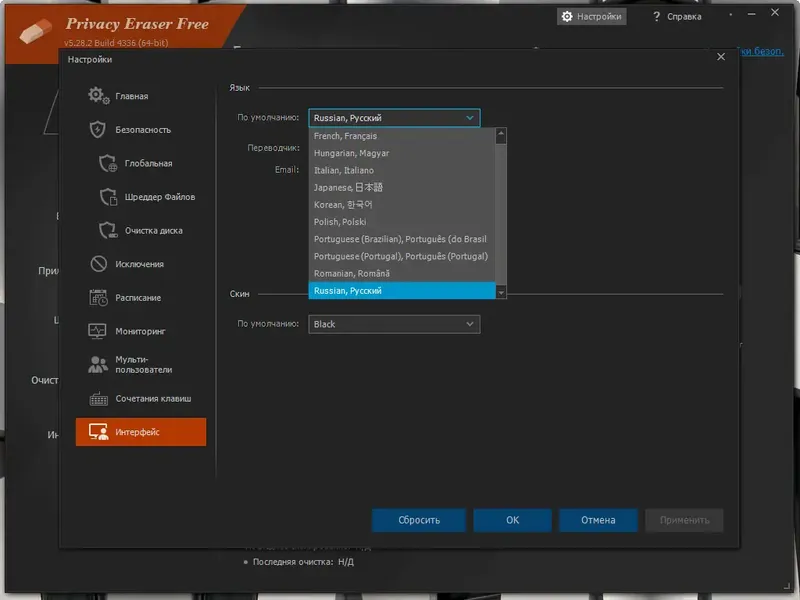
Task: Click the Применить button
Action: (x=684, y=520)
